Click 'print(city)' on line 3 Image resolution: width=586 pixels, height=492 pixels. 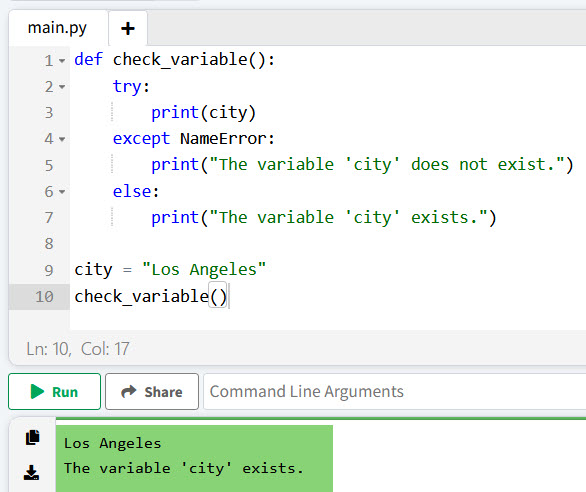tap(203, 113)
